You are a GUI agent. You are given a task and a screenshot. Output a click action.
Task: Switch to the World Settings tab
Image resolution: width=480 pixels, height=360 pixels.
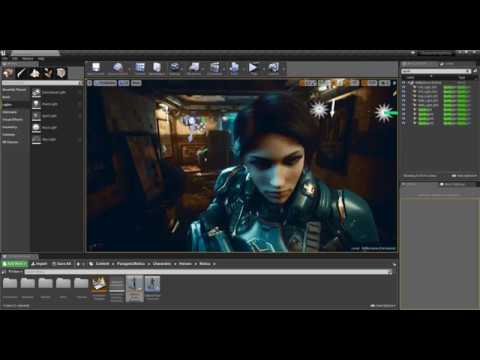tap(455, 184)
